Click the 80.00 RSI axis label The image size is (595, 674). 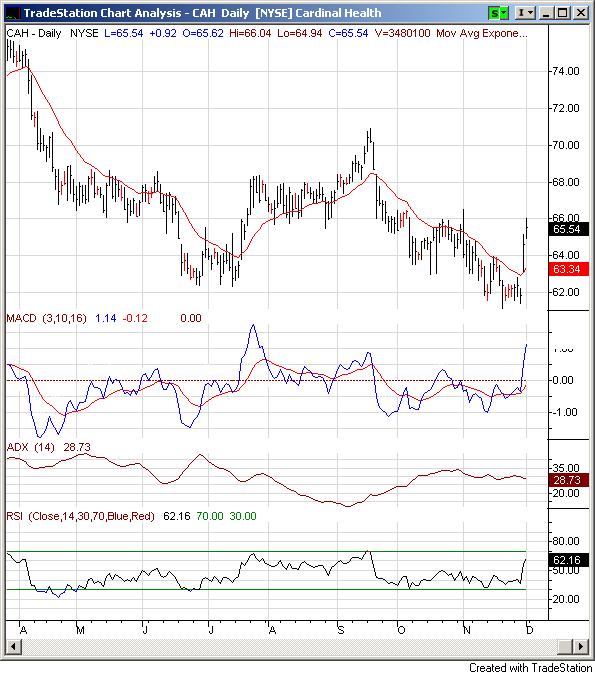click(566, 541)
